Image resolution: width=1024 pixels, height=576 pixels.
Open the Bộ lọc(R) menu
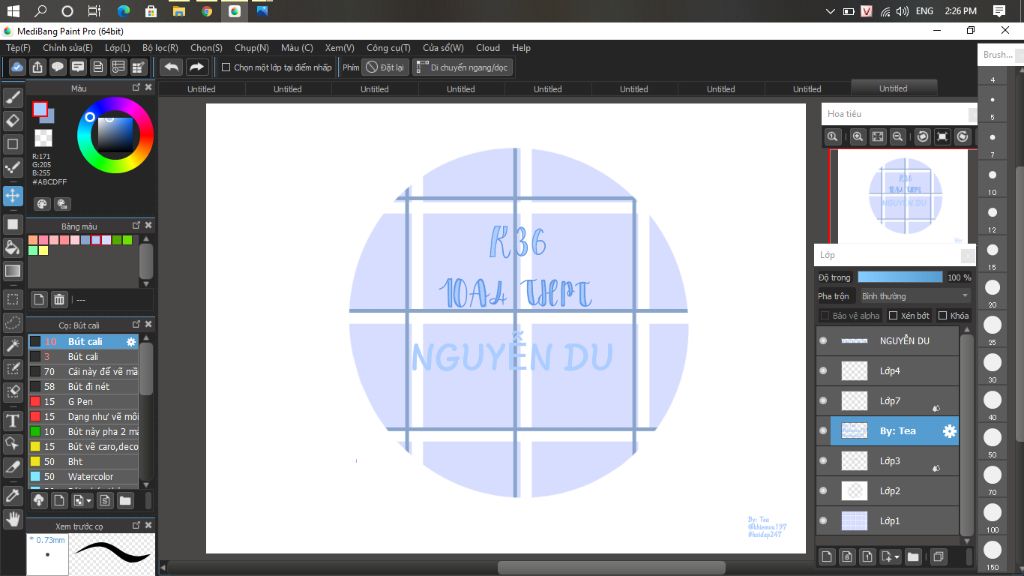[160, 48]
